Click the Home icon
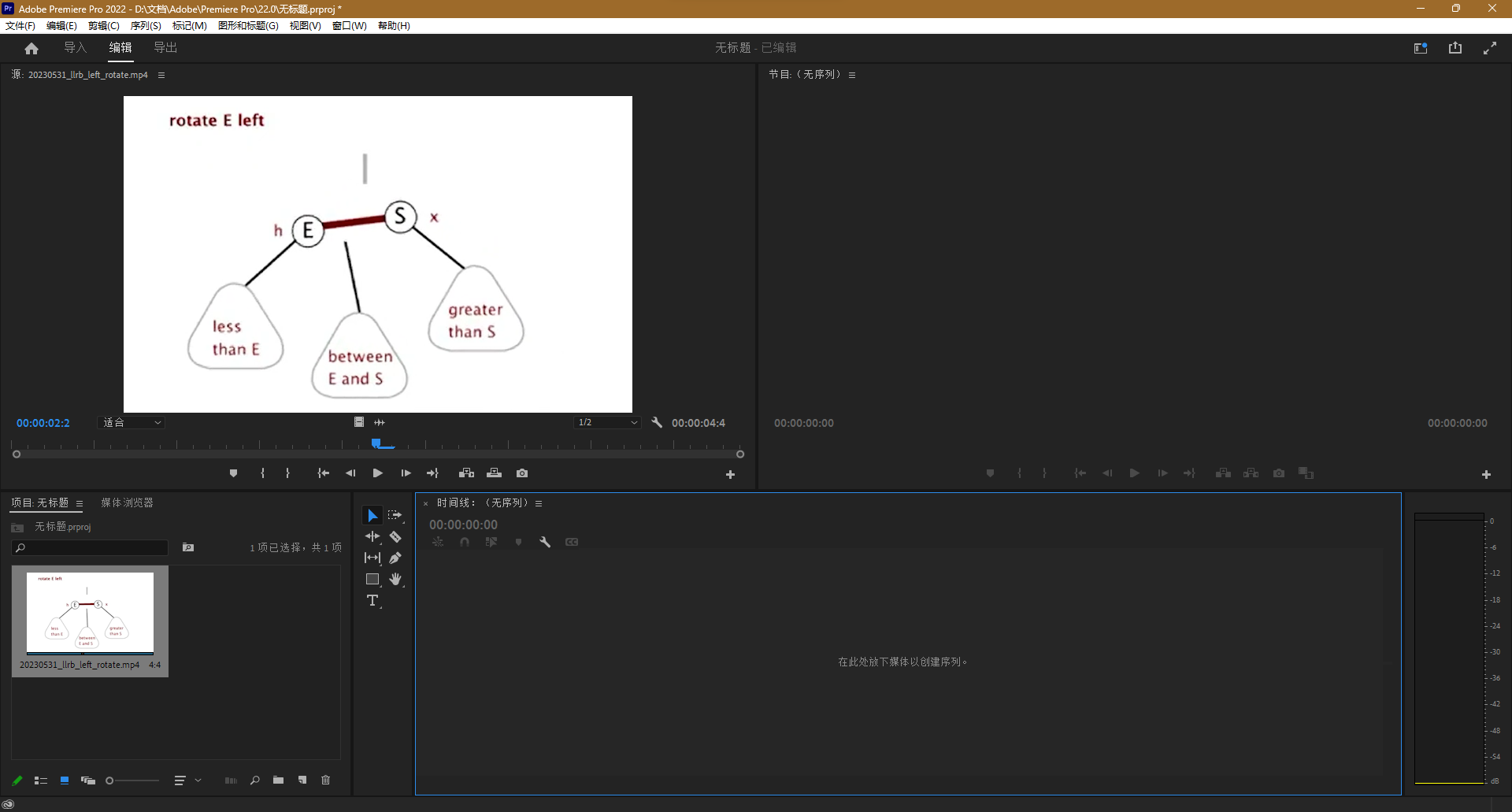This screenshot has width=1512, height=812. [x=31, y=49]
